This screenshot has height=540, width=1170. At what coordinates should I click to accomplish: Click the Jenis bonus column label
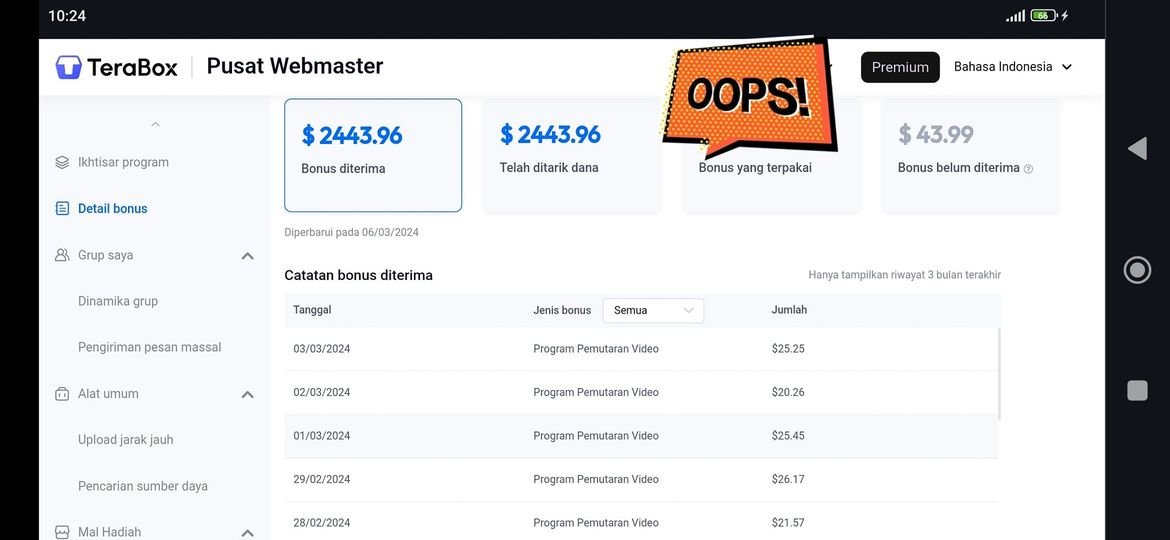(x=562, y=310)
